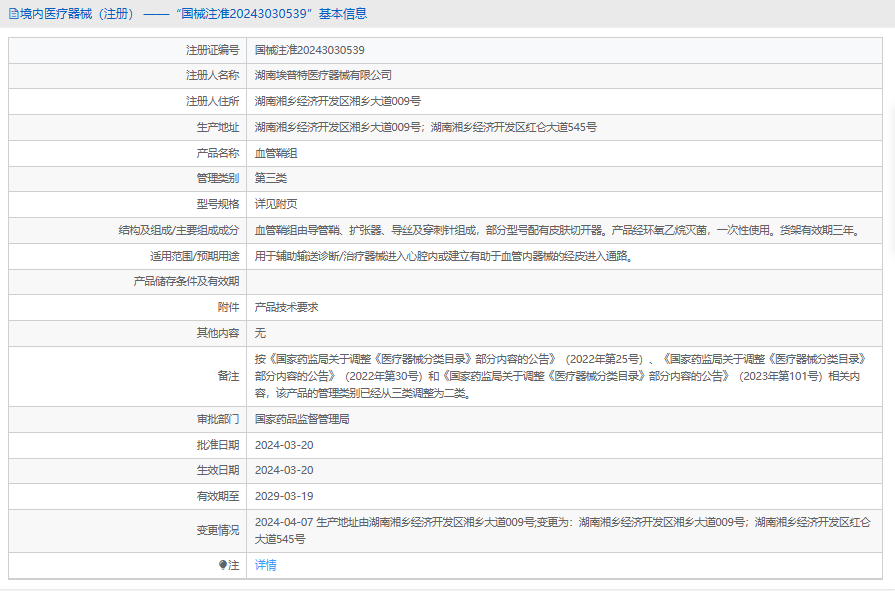895x591 pixels.
Task: Click the 结构及组成/主要组成成分 label
Action: [x=179, y=230]
